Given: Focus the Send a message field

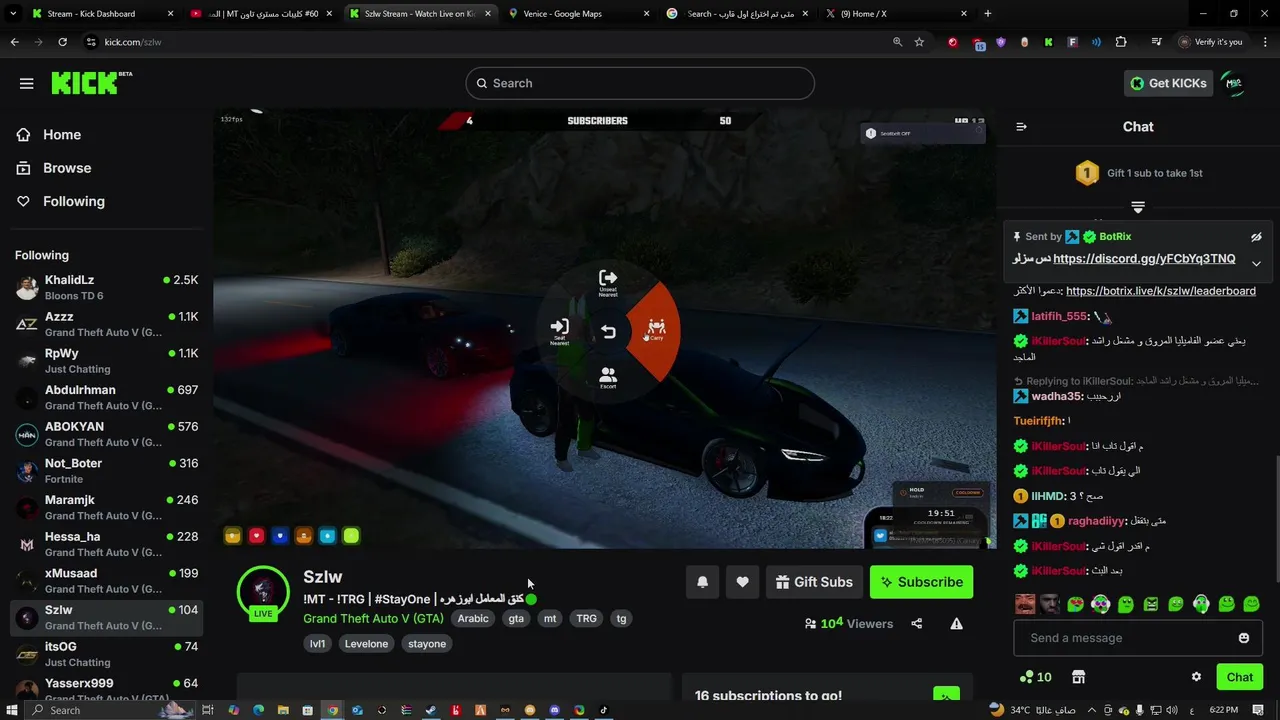Looking at the screenshot, I should click(1138, 638).
